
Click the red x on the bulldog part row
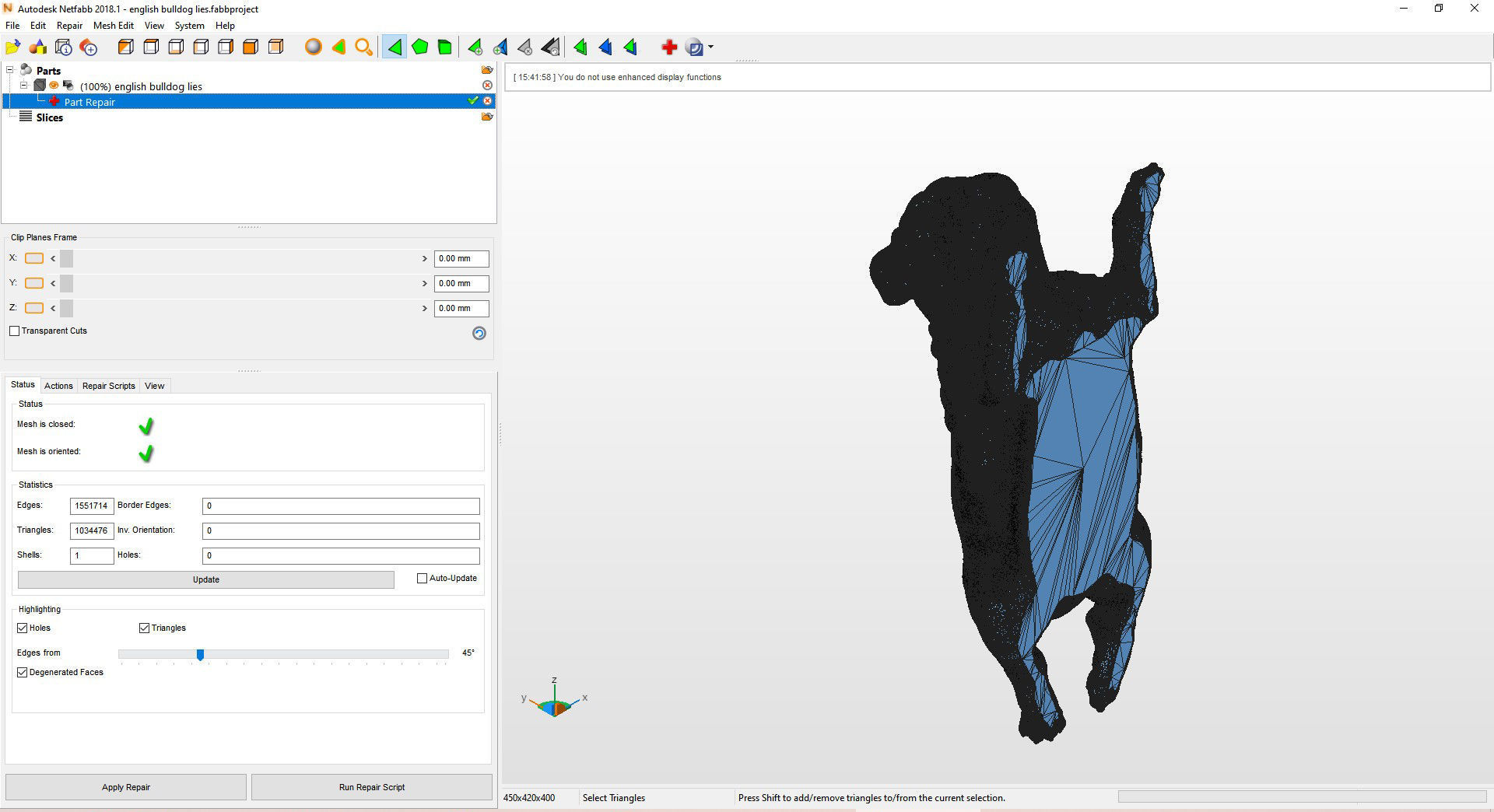click(x=487, y=86)
